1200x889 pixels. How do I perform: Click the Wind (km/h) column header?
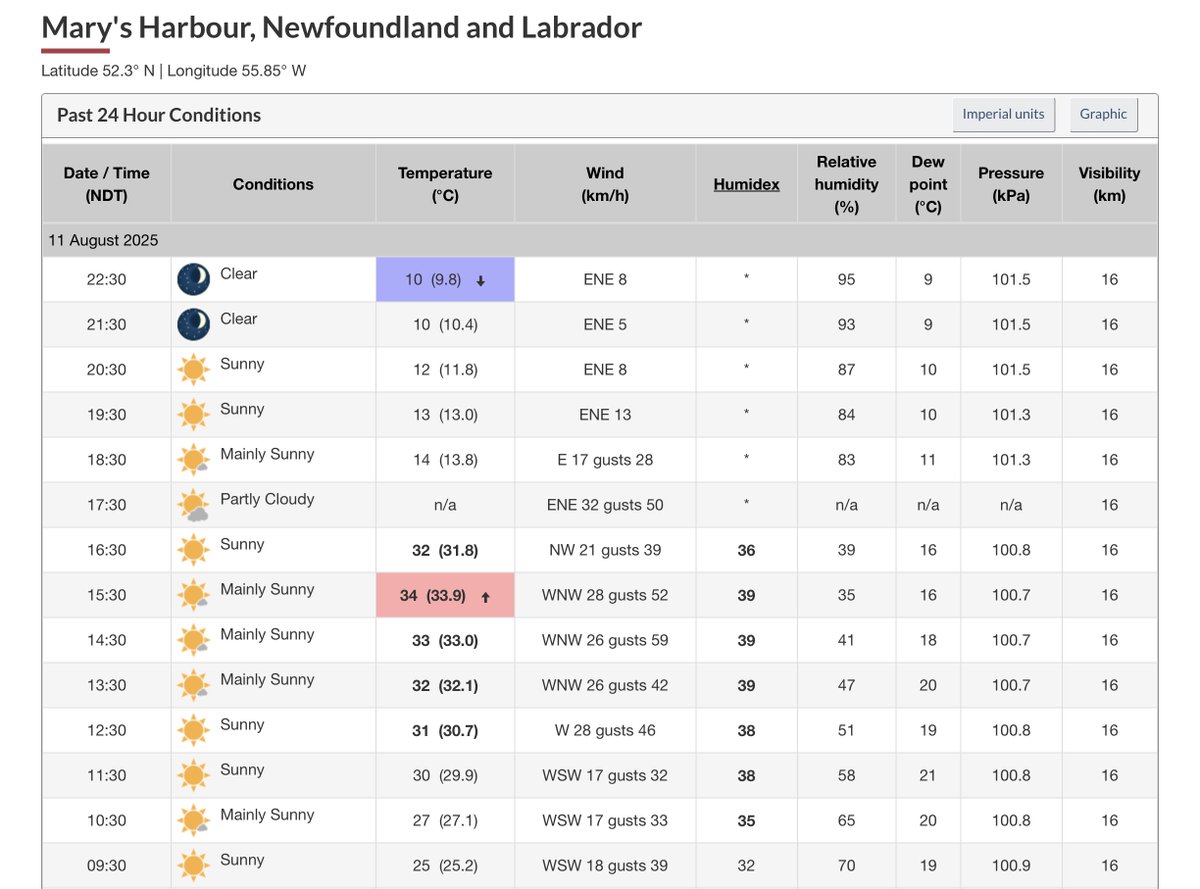point(605,184)
